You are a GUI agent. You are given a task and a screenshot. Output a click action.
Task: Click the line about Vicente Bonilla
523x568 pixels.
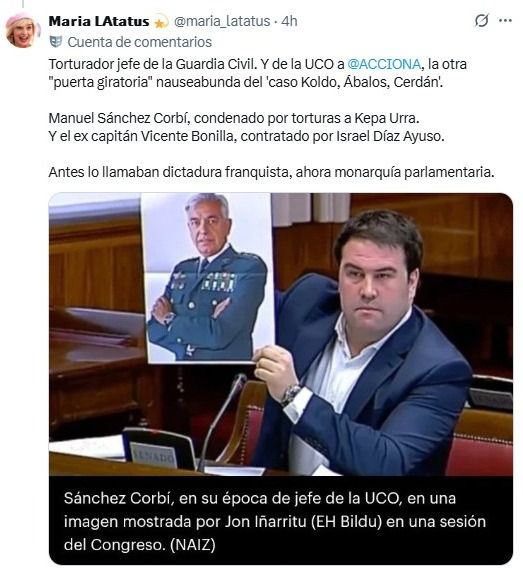246,136
